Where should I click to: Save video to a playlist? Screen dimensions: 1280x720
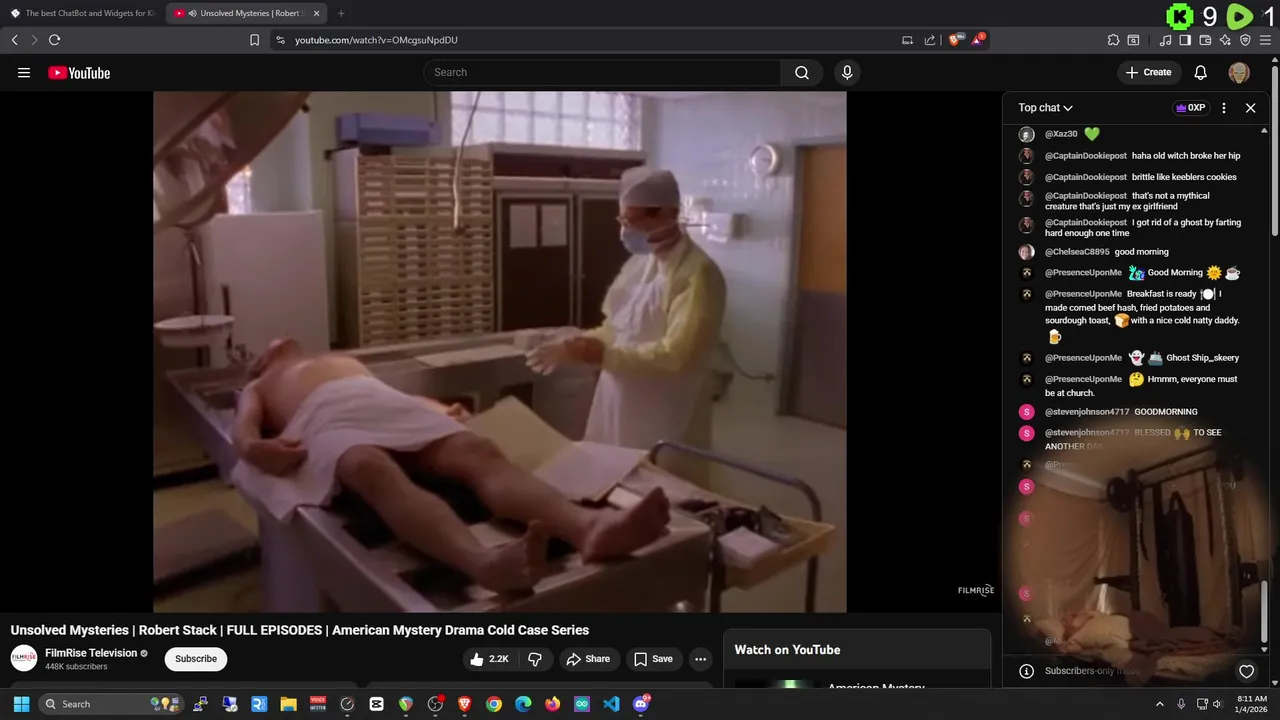click(x=653, y=659)
